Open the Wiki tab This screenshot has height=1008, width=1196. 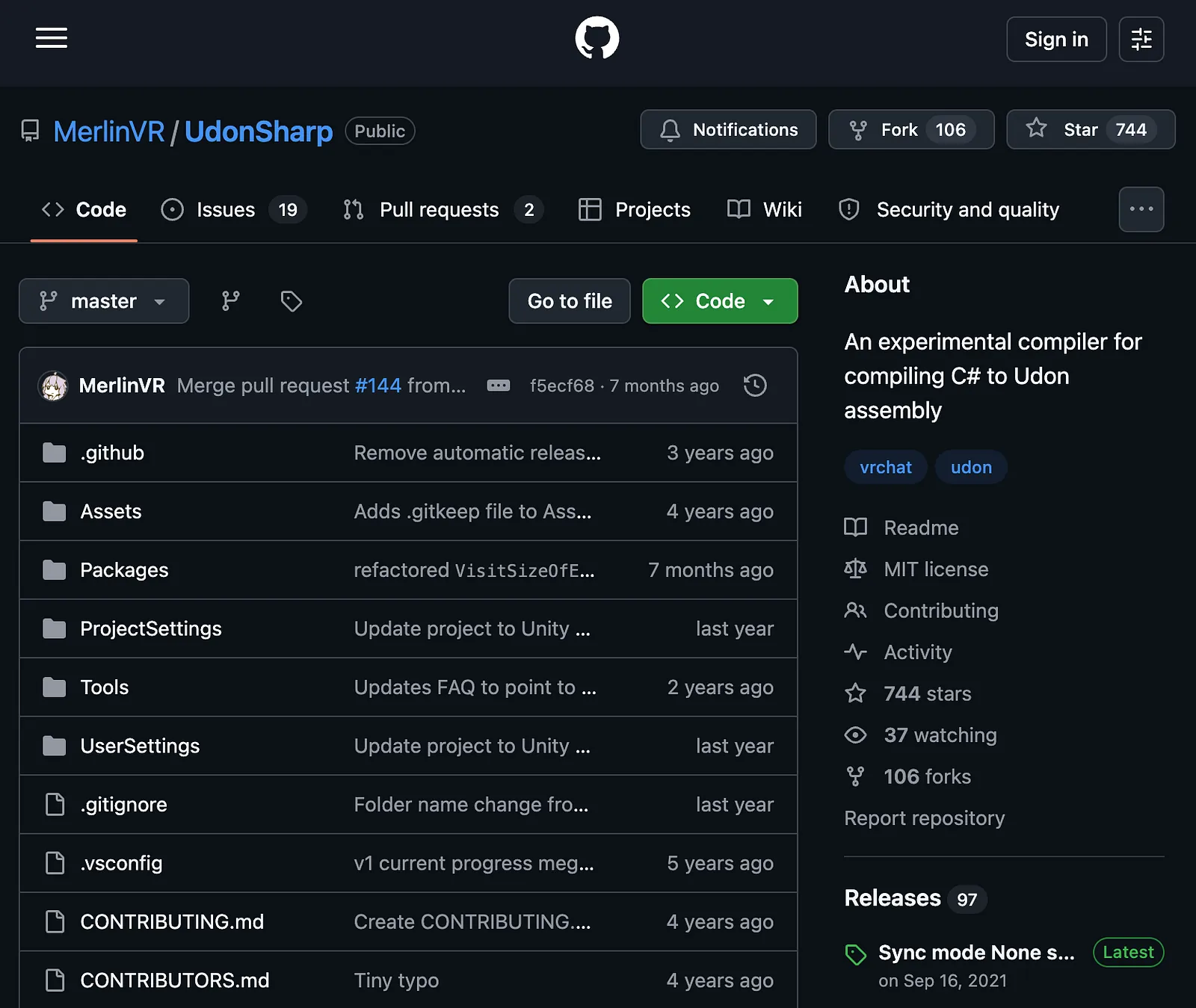click(x=765, y=210)
